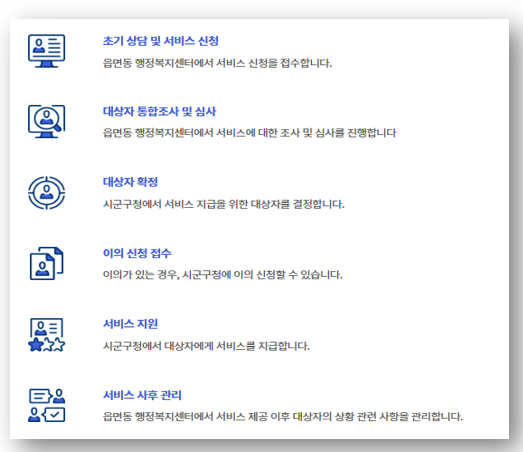Screen dimensions: 523x452
Task: Click the sentence ending 심사를 진행합니다
Action: tap(249, 133)
